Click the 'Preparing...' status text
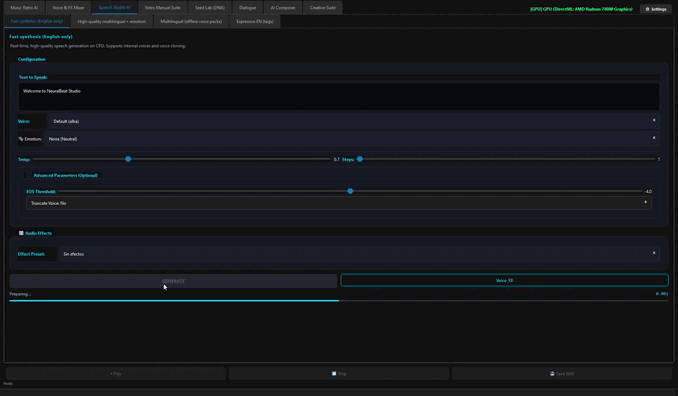This screenshot has width=678, height=396. 20,294
